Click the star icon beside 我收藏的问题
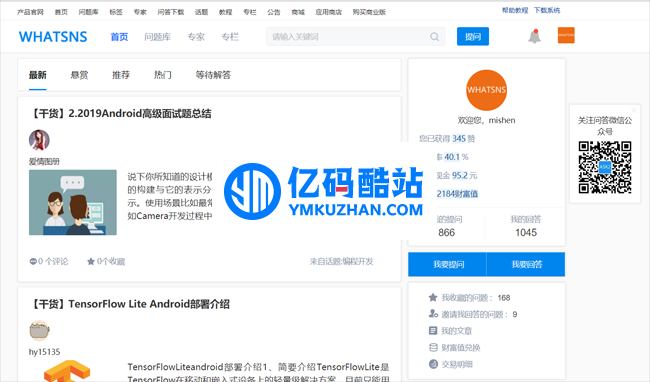 pos(433,297)
